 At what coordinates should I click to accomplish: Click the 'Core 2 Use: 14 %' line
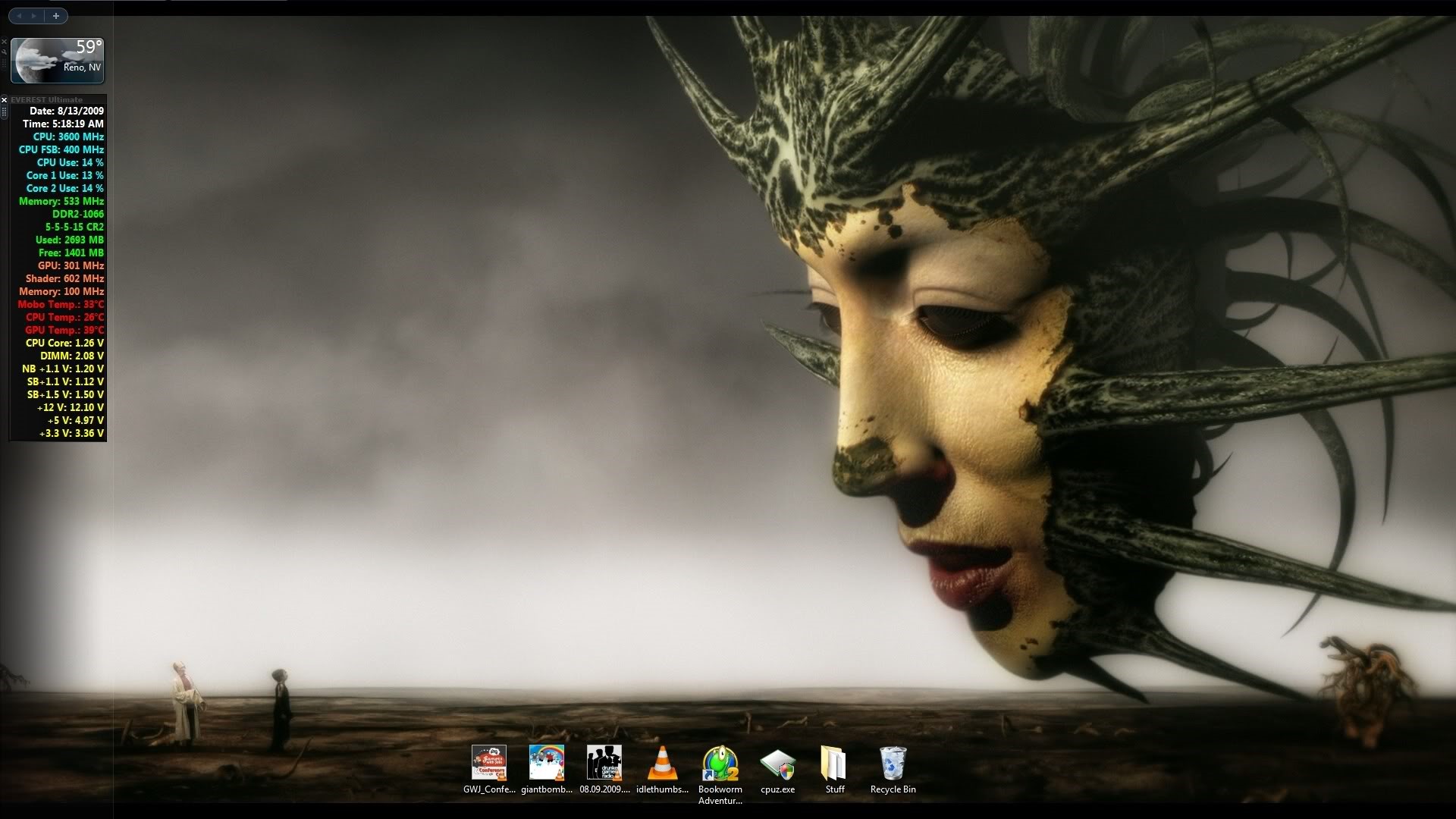pos(65,188)
